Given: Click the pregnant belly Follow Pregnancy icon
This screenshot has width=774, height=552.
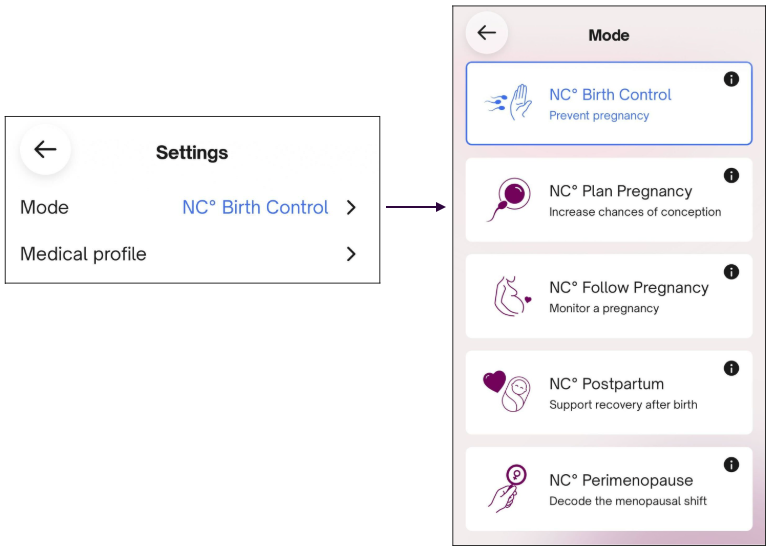Looking at the screenshot, I should [512, 296].
